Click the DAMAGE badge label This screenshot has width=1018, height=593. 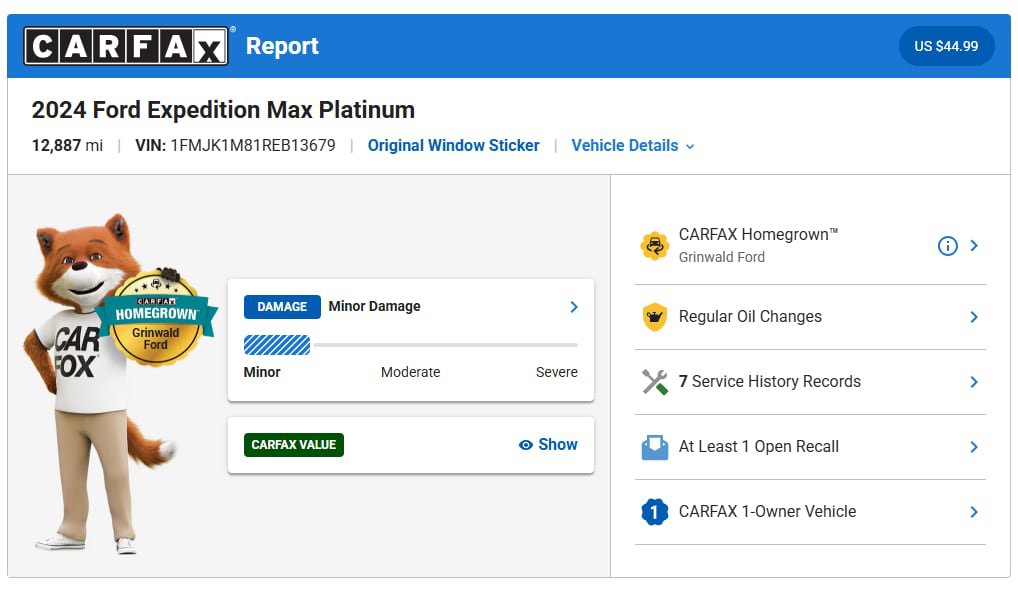(x=282, y=307)
